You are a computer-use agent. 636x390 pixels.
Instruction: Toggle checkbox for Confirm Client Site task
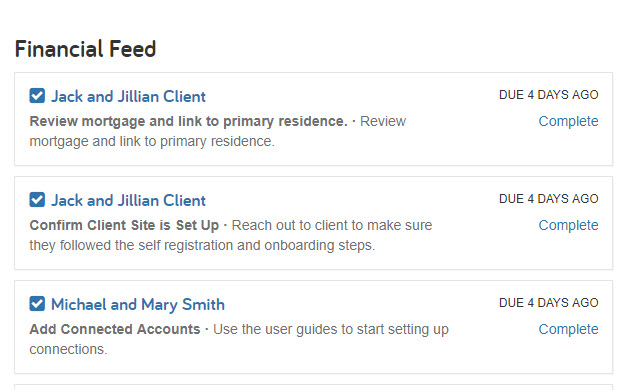tap(37, 200)
